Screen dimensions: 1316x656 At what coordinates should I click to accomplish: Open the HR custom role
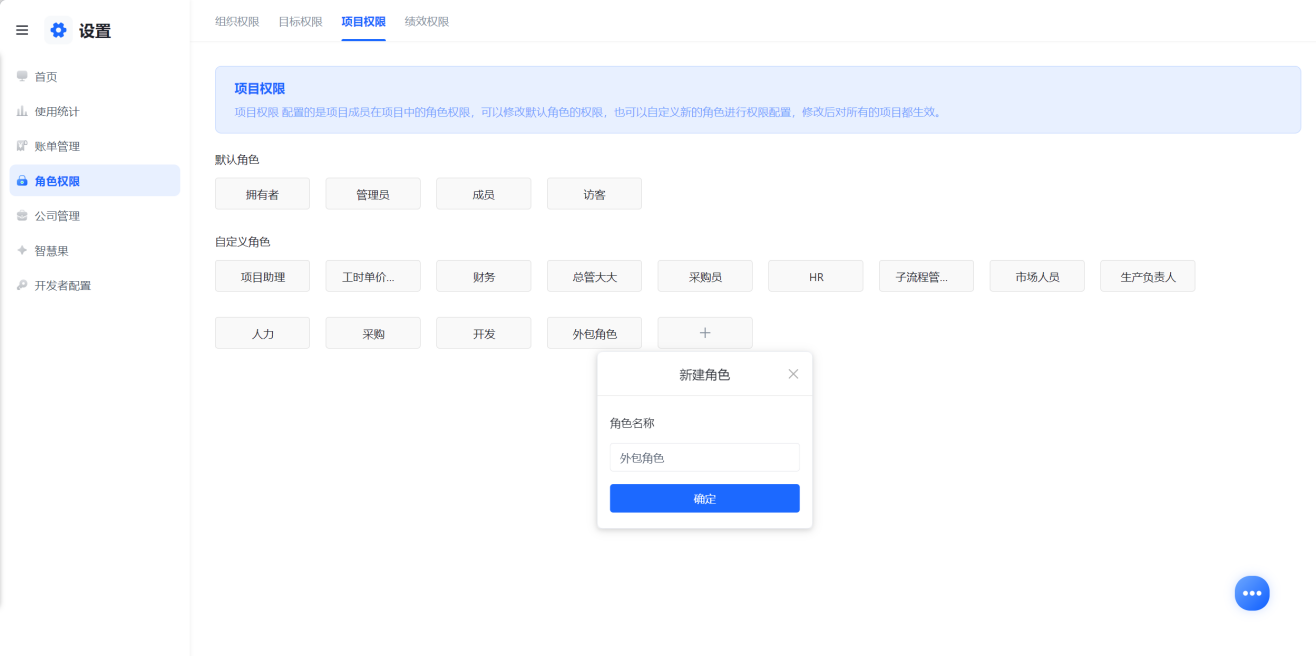pos(816,276)
